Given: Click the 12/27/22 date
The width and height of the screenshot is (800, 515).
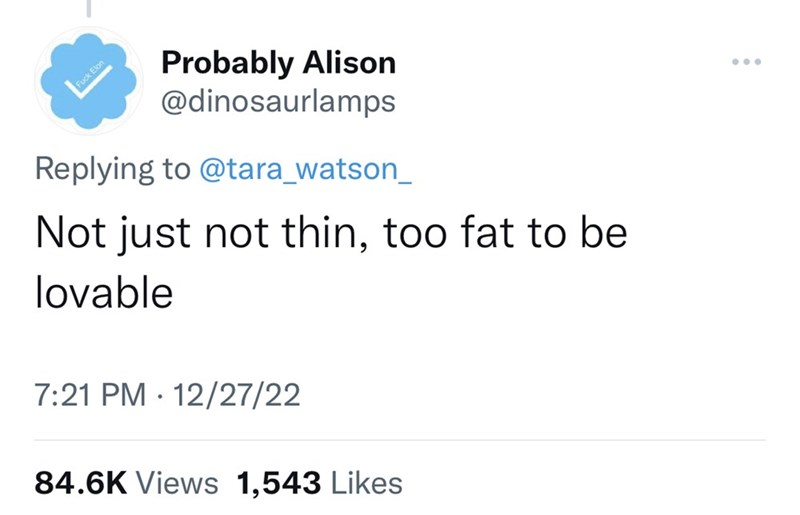Looking at the screenshot, I should pyautogui.click(x=237, y=395).
